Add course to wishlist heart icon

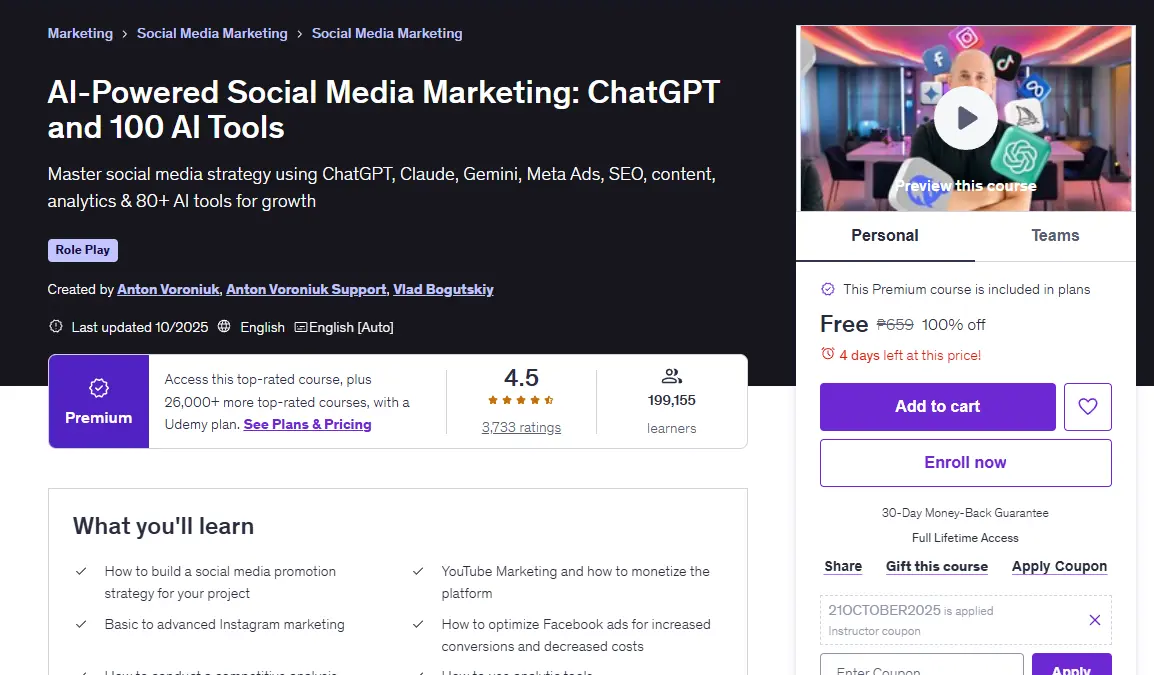(x=1087, y=406)
